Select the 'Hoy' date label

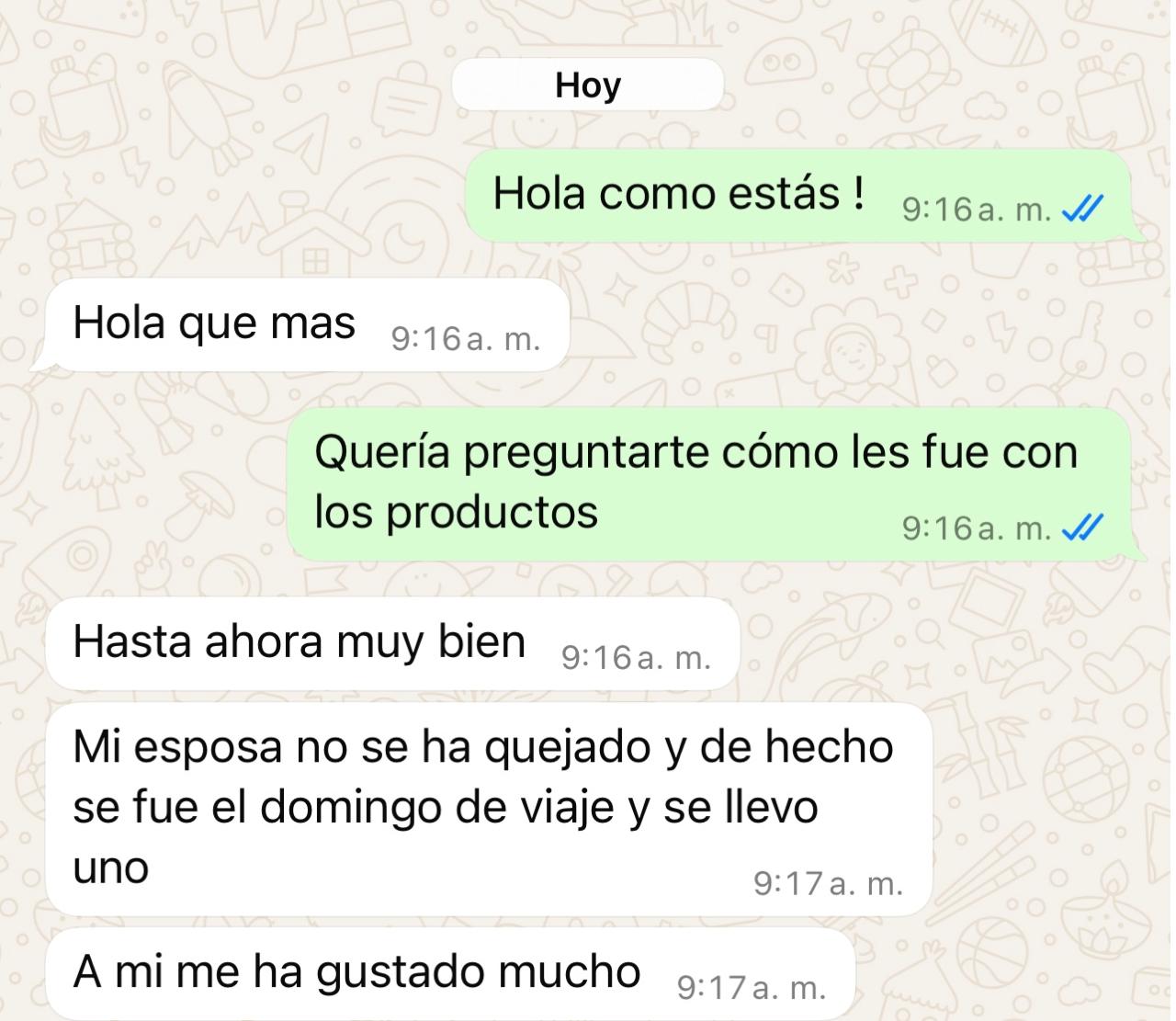[x=588, y=85]
